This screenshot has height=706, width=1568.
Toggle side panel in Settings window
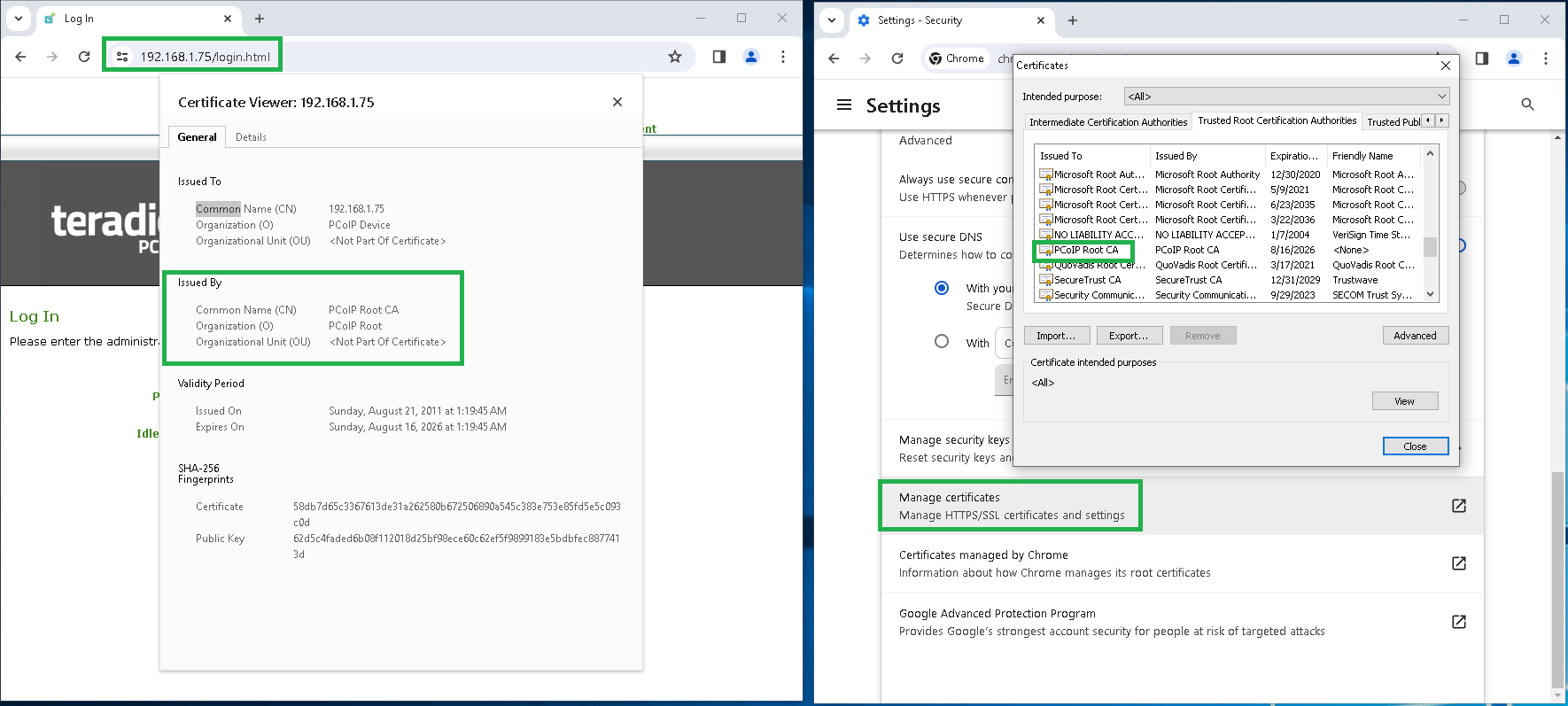(1482, 58)
